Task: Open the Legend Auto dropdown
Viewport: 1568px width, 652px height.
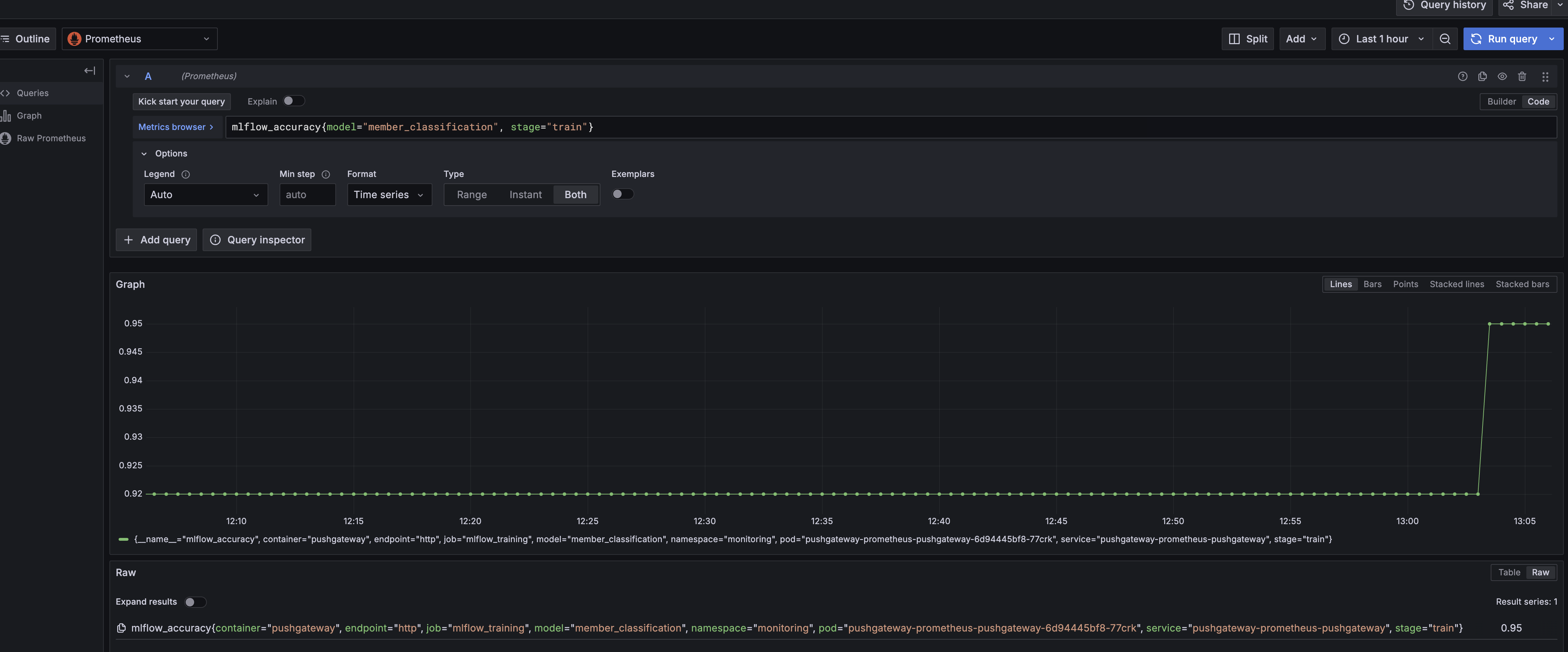Action: click(206, 195)
